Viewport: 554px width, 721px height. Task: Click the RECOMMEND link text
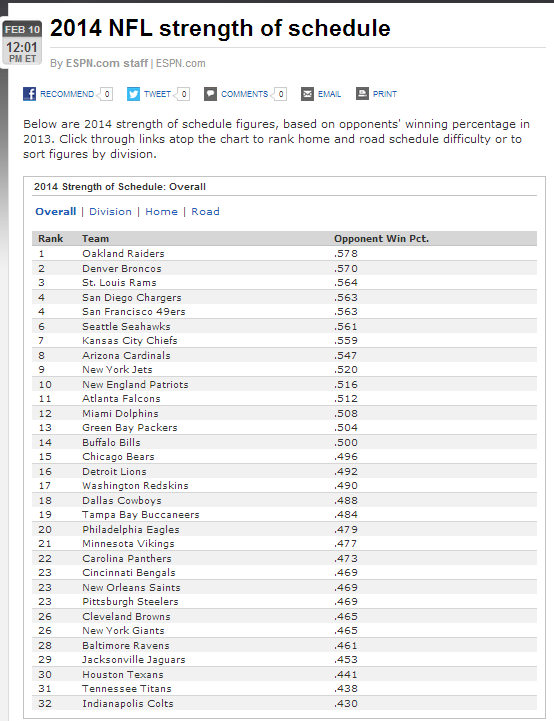pyautogui.click(x=67, y=94)
